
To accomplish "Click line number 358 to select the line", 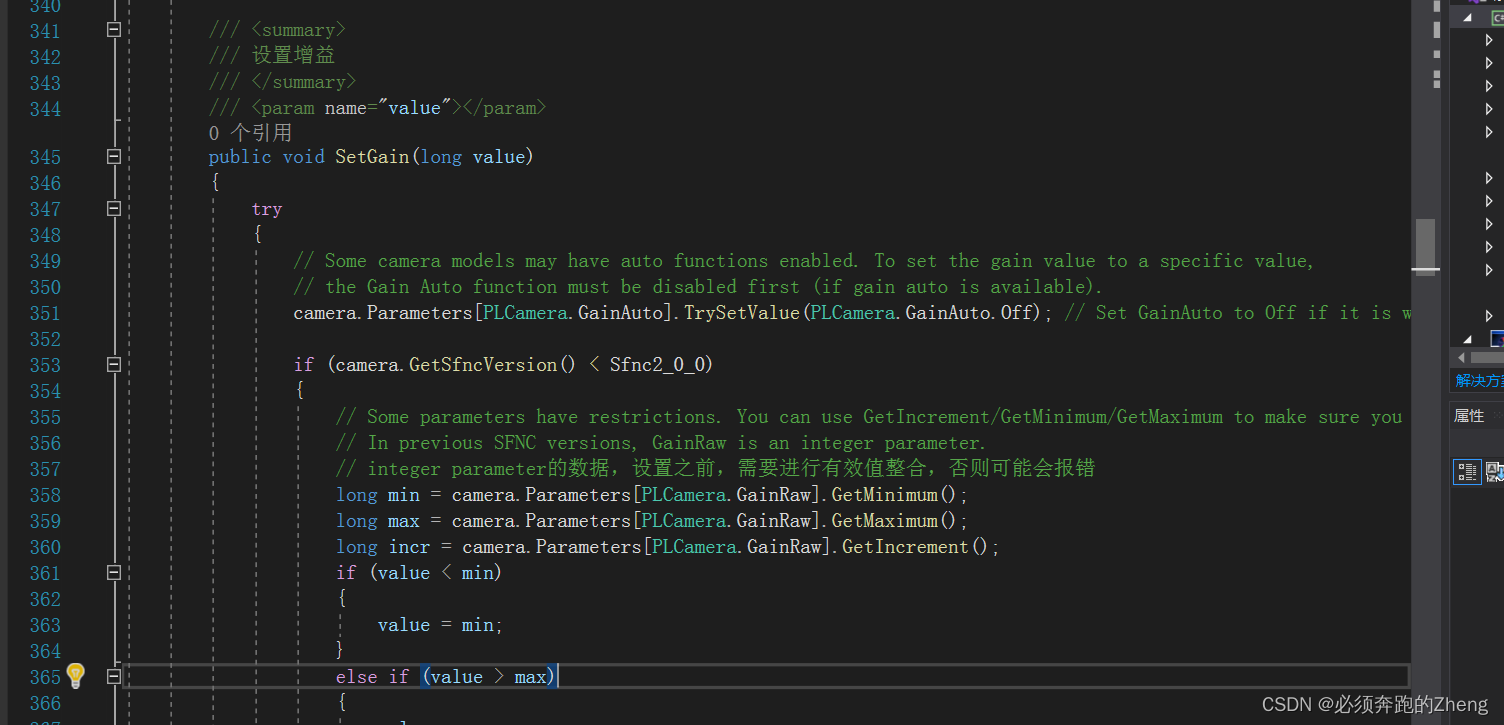I will (x=45, y=495).
